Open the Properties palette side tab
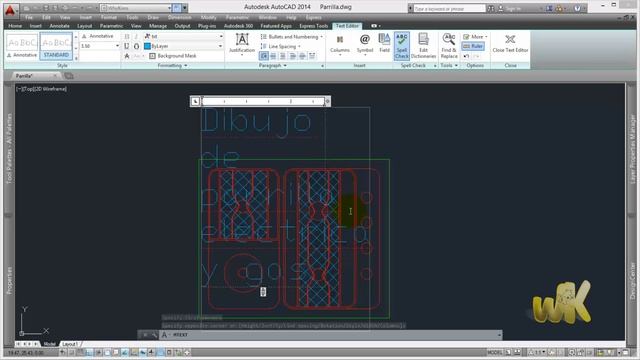Viewport: 640px width, 360px height. pyautogui.click(x=9, y=280)
